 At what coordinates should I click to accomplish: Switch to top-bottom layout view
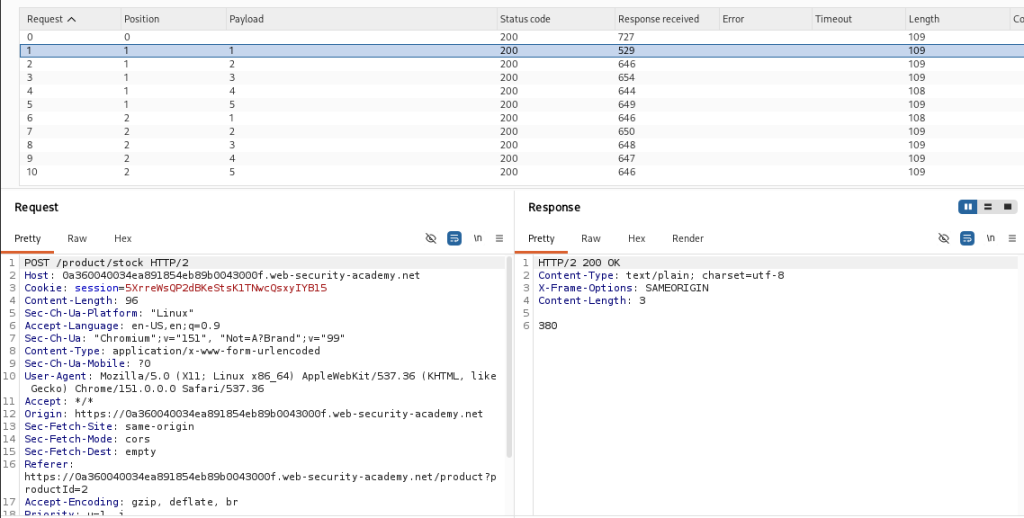988,207
